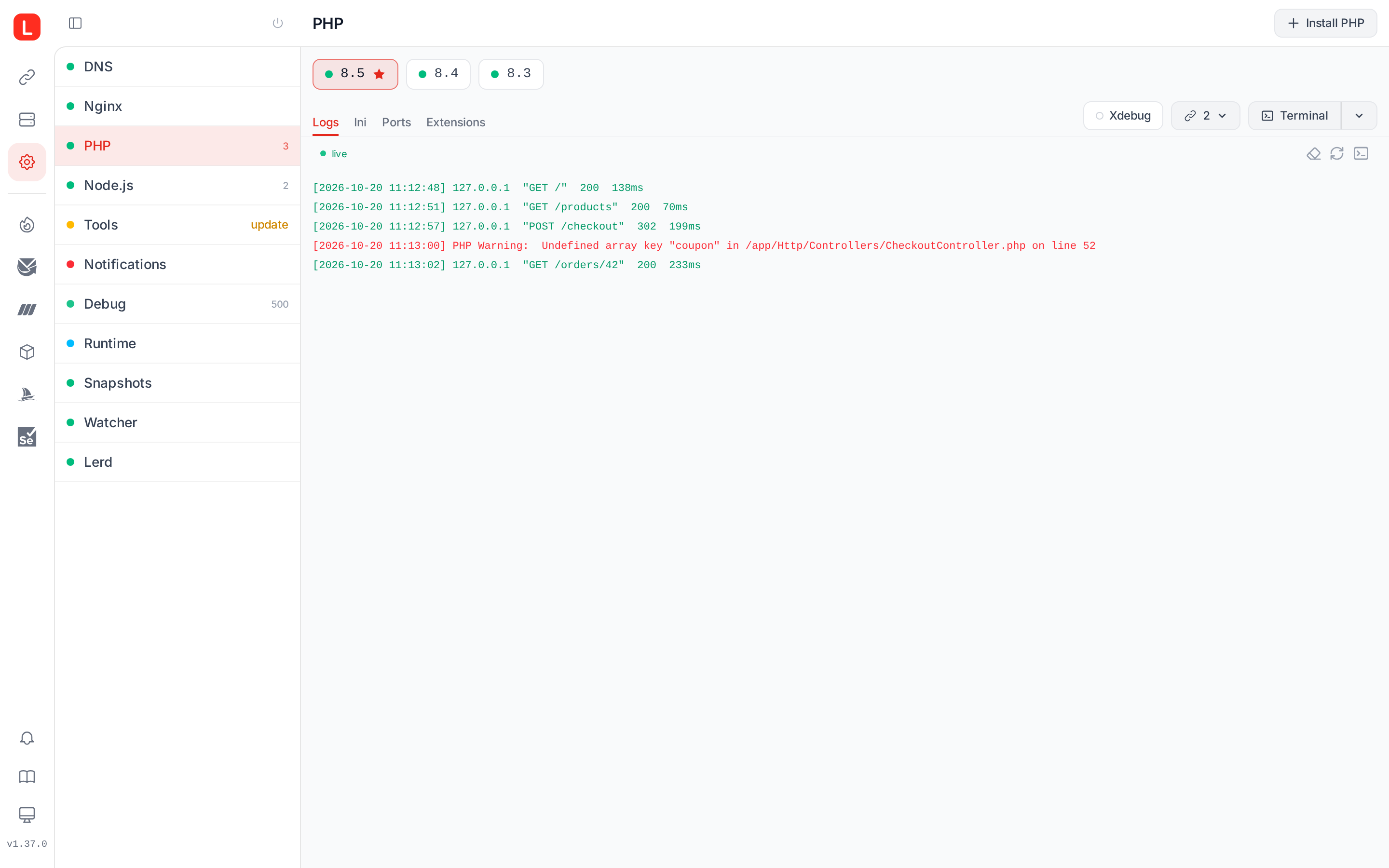Click the Tools update label
The image size is (1389, 868).
(269, 224)
